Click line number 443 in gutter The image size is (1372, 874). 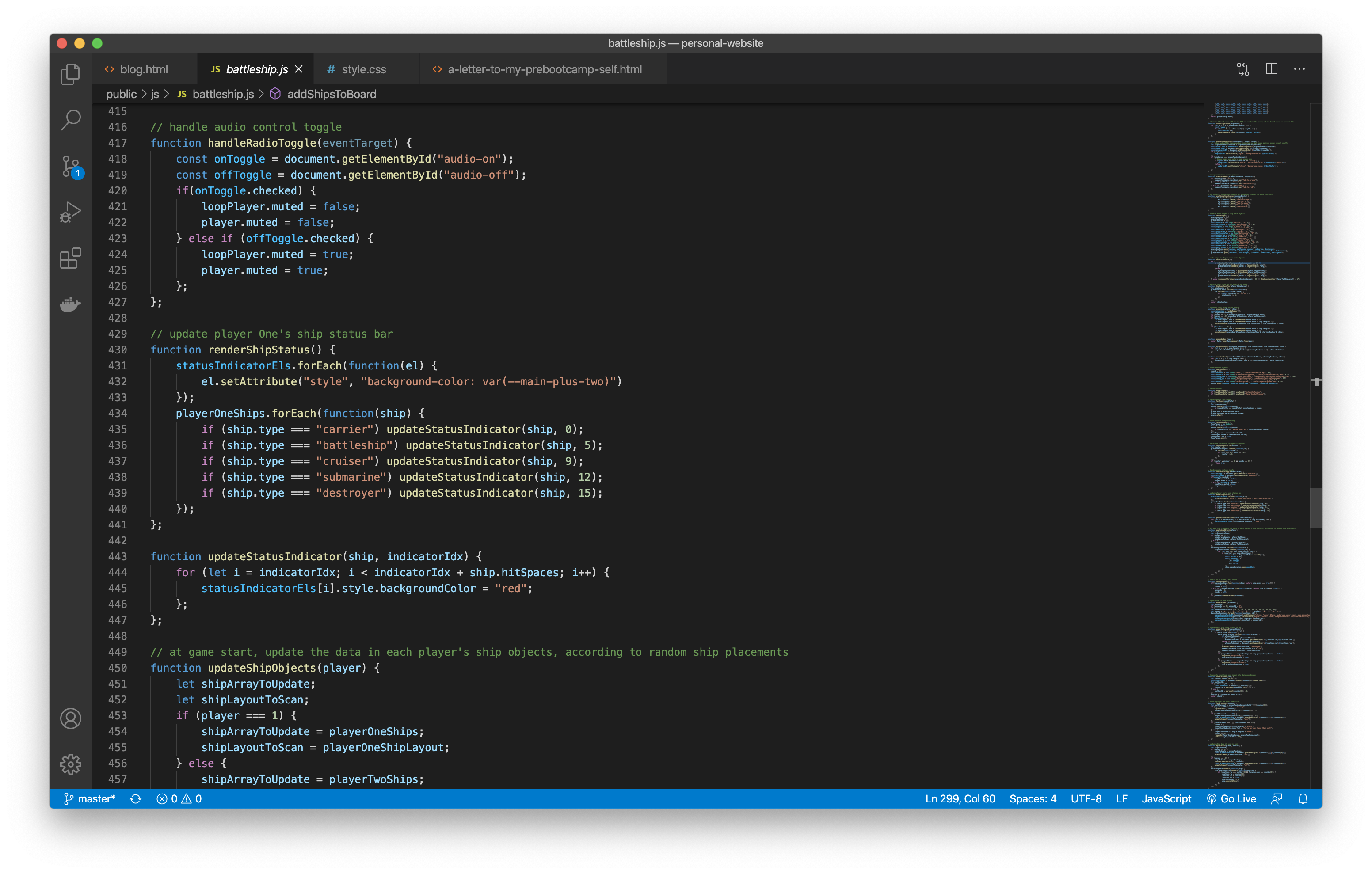tap(118, 557)
